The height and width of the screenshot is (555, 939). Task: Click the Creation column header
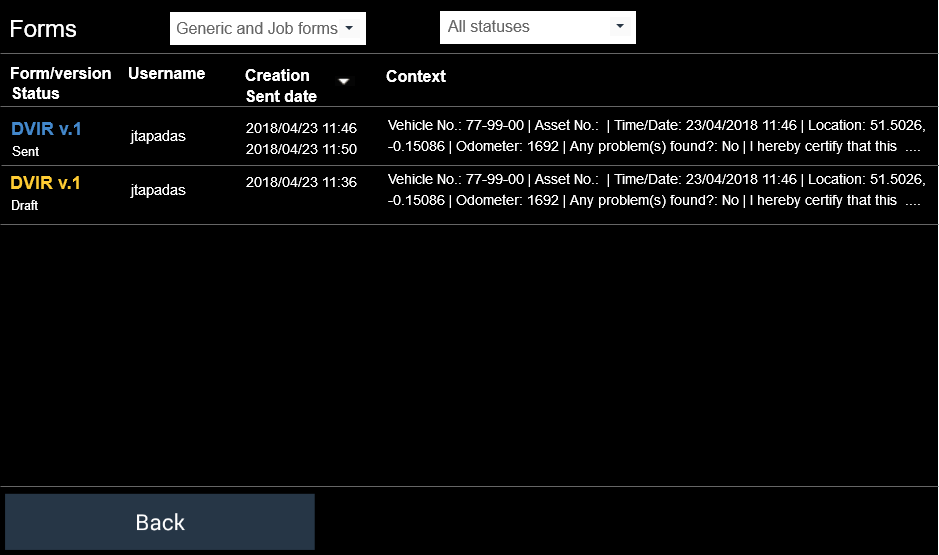(x=277, y=75)
